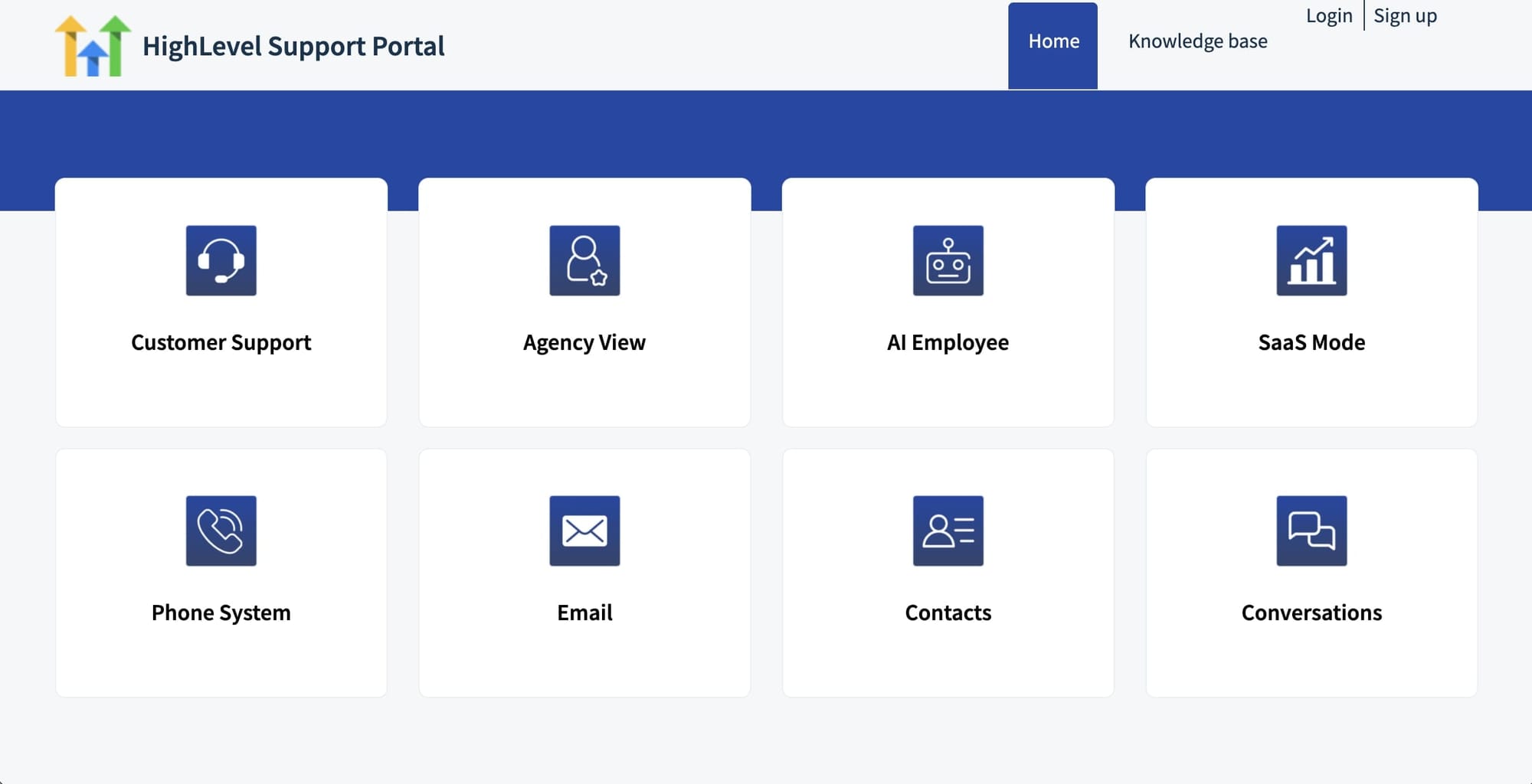Click the Customer Support headset icon
The height and width of the screenshot is (784, 1532).
[221, 260]
